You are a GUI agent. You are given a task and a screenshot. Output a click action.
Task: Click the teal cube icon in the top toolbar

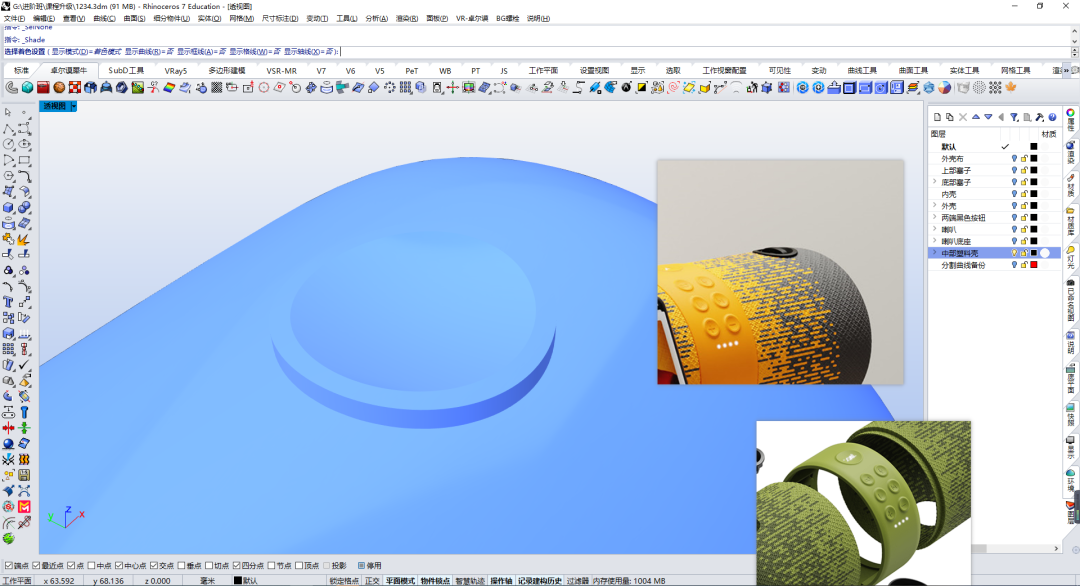tap(27, 87)
